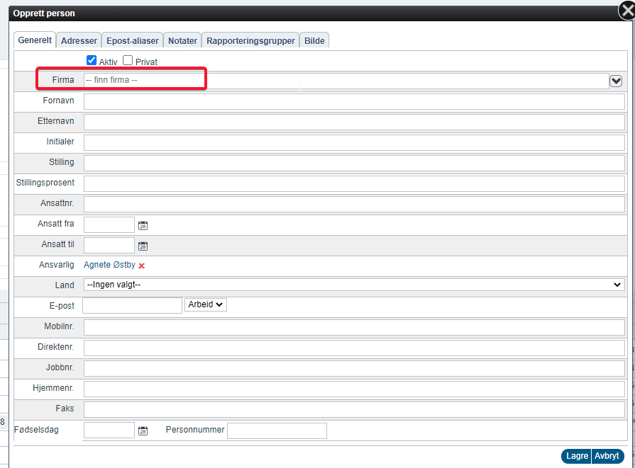635x468 pixels.
Task: Open the Land country dropdown
Action: 354,285
